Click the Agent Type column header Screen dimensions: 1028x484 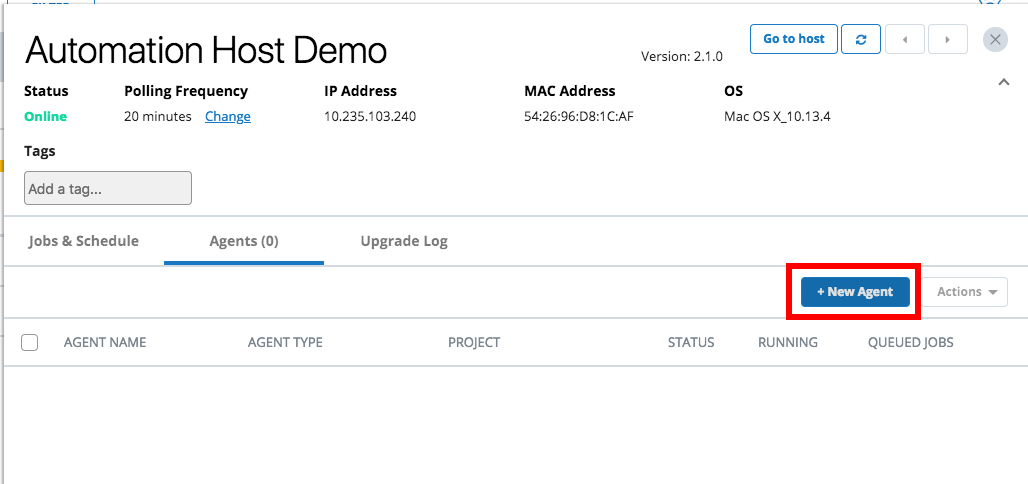pyautogui.click(x=285, y=343)
